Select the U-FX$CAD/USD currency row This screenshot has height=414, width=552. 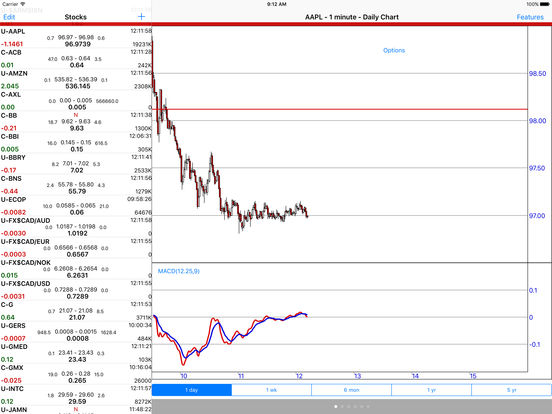coord(76,290)
